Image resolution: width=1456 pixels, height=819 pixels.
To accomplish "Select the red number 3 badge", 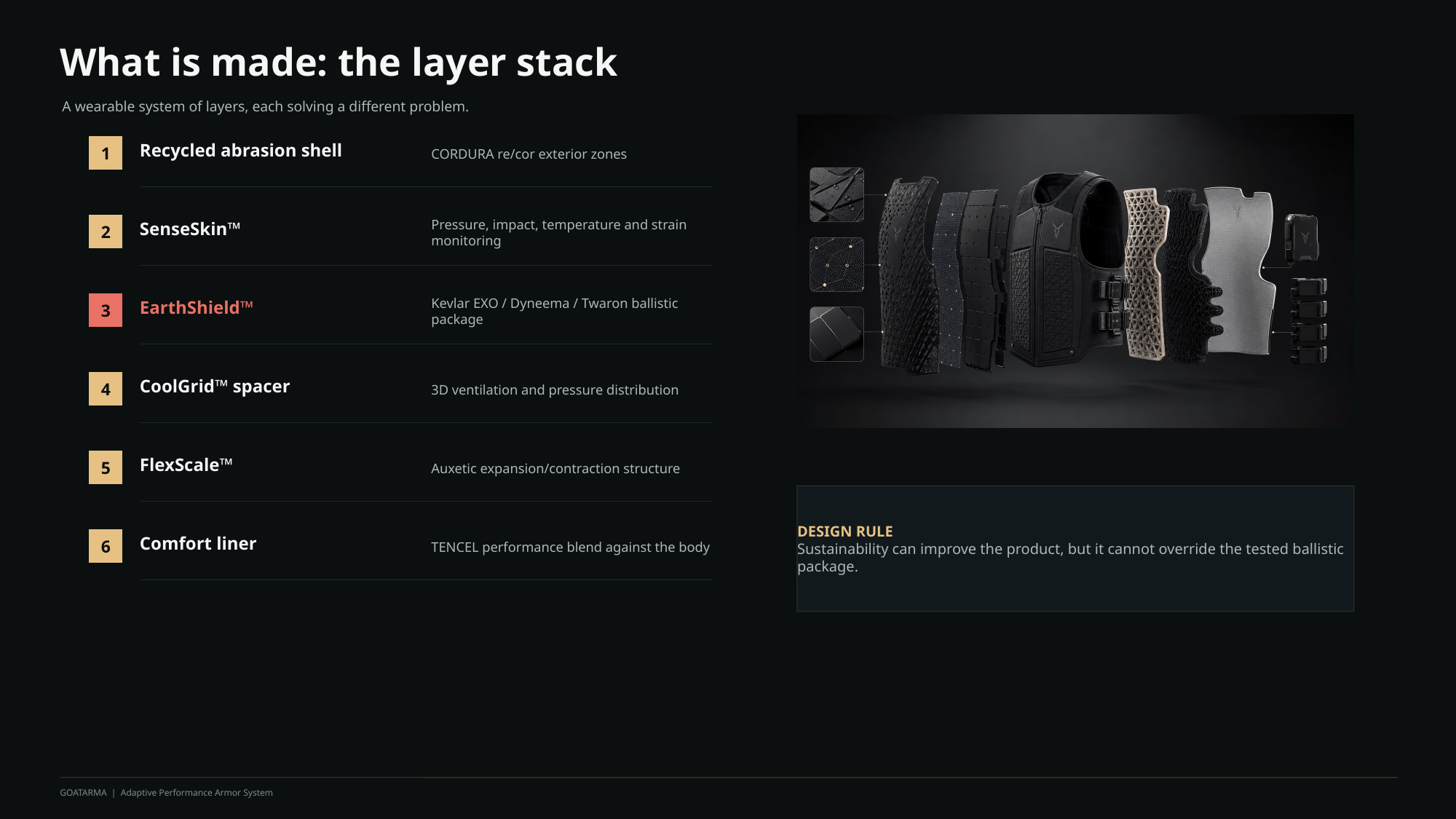I will pyautogui.click(x=106, y=310).
